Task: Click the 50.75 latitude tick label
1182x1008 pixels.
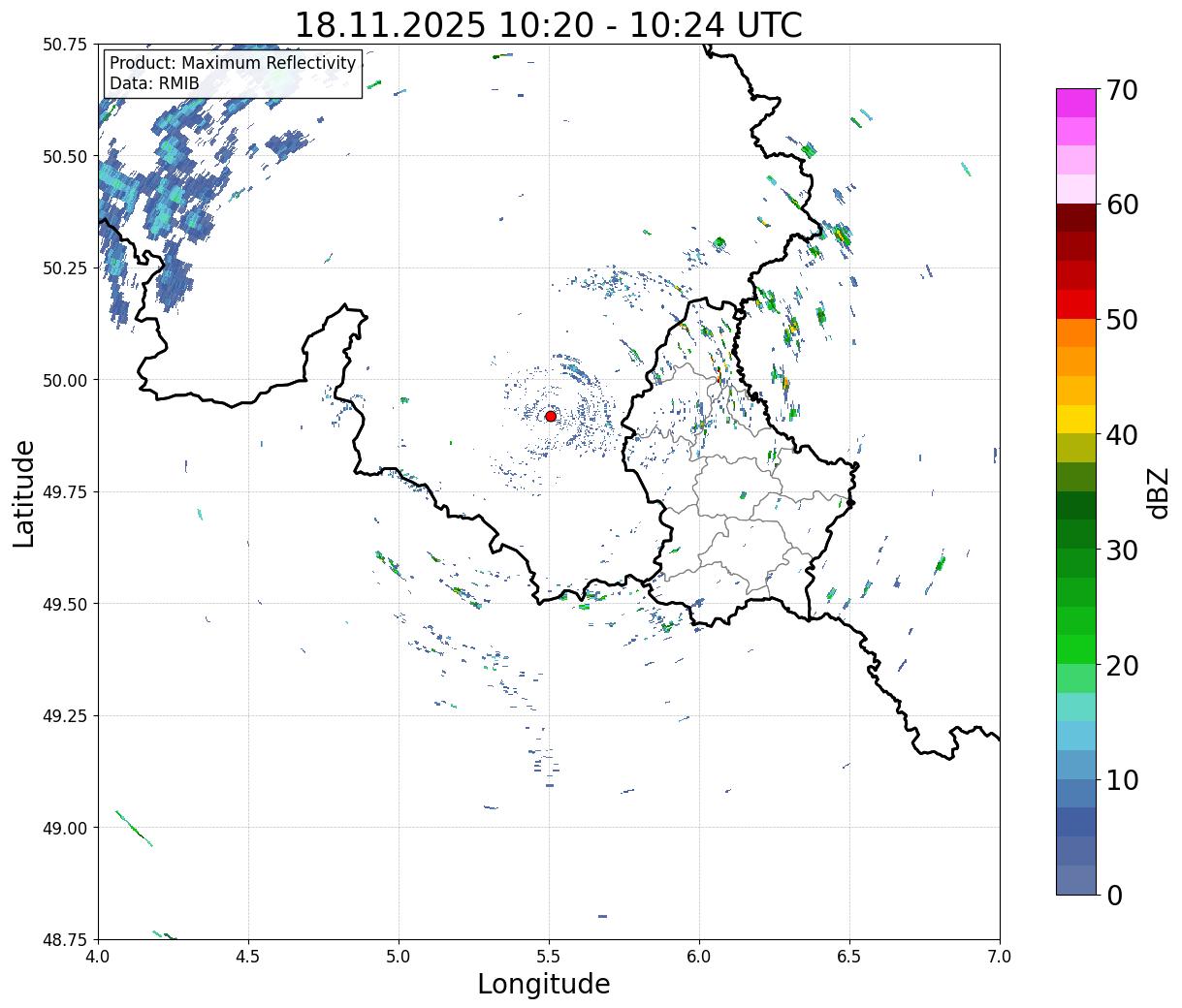Action: tap(65, 45)
